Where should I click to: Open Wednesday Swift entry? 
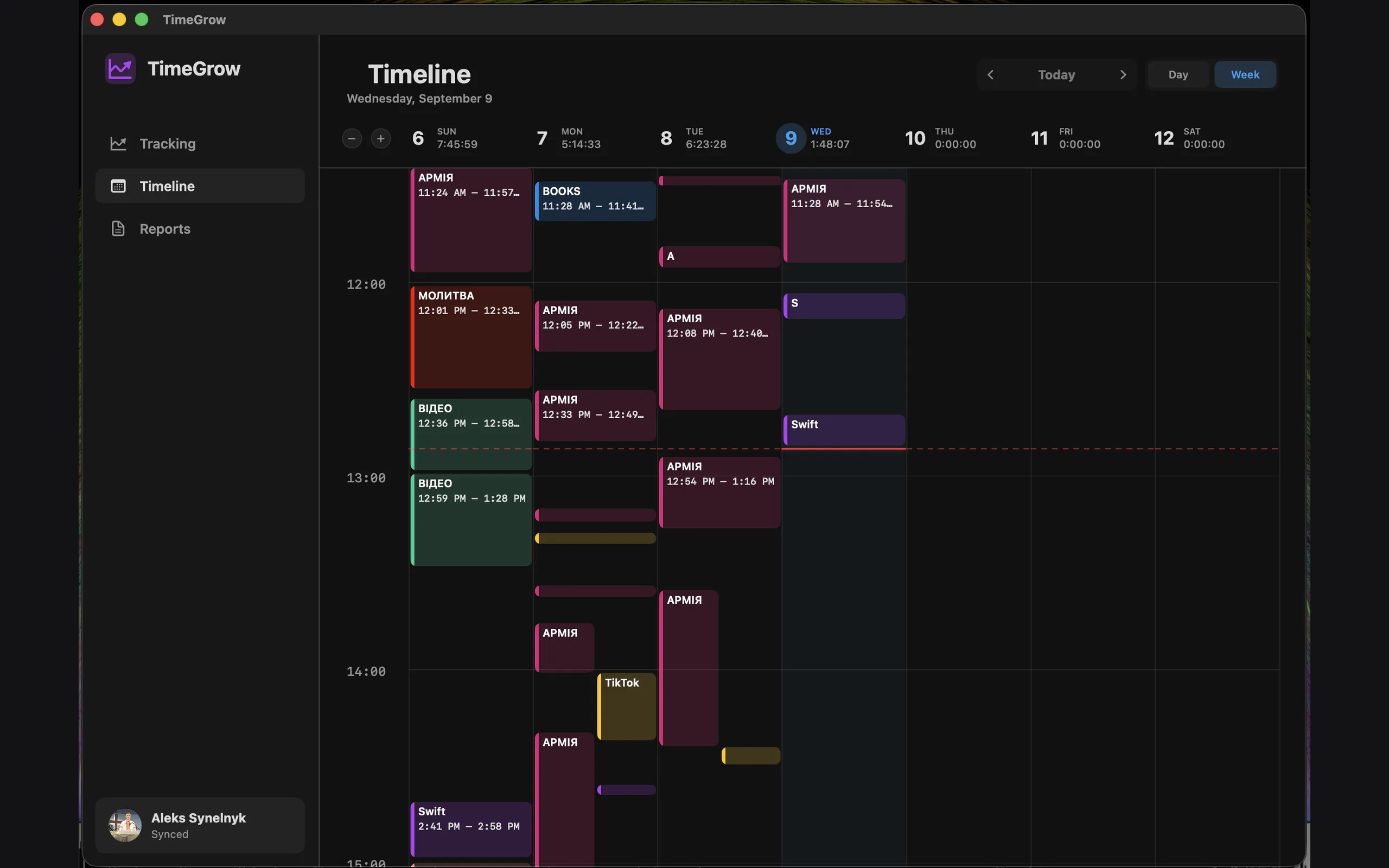tap(844, 430)
